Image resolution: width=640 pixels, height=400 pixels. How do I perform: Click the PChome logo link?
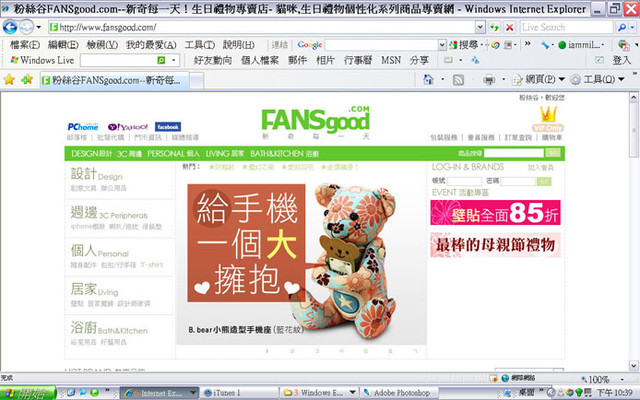[83, 127]
